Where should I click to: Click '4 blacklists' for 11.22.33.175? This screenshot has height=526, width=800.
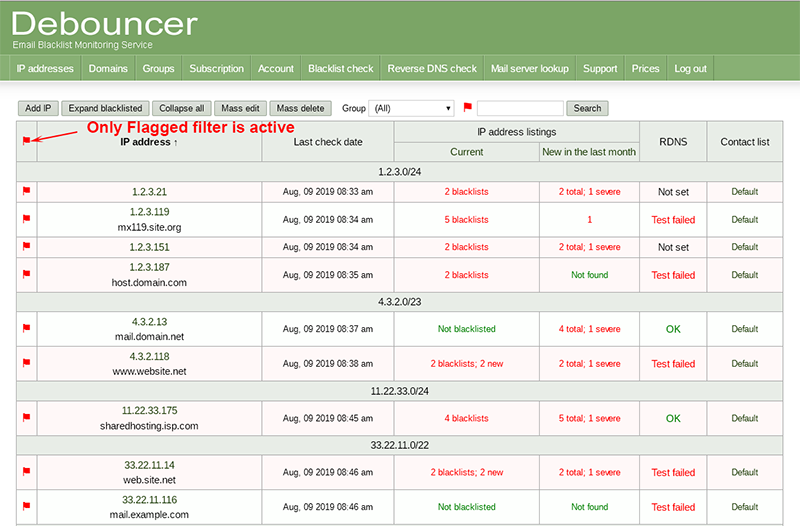tap(466, 418)
